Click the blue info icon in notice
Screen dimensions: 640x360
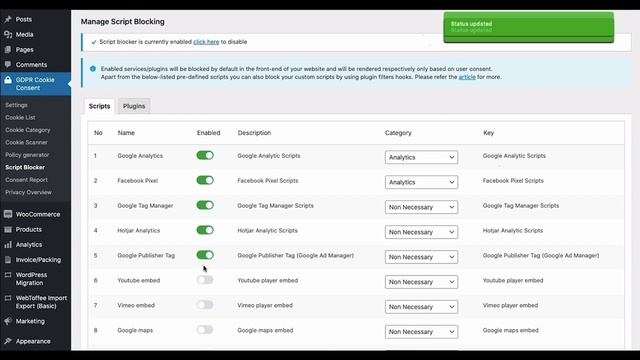[93, 69]
